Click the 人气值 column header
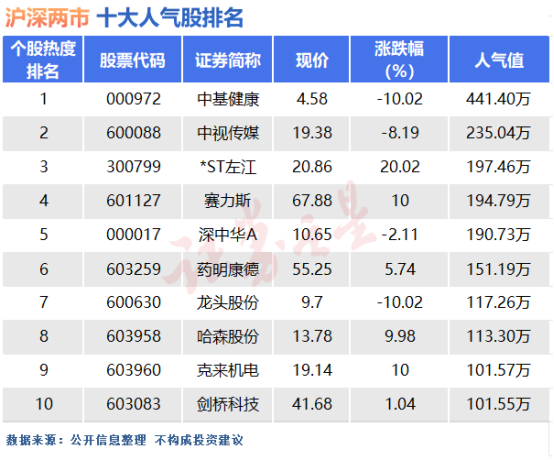Screen dimensions: 554x460 pos(499,59)
